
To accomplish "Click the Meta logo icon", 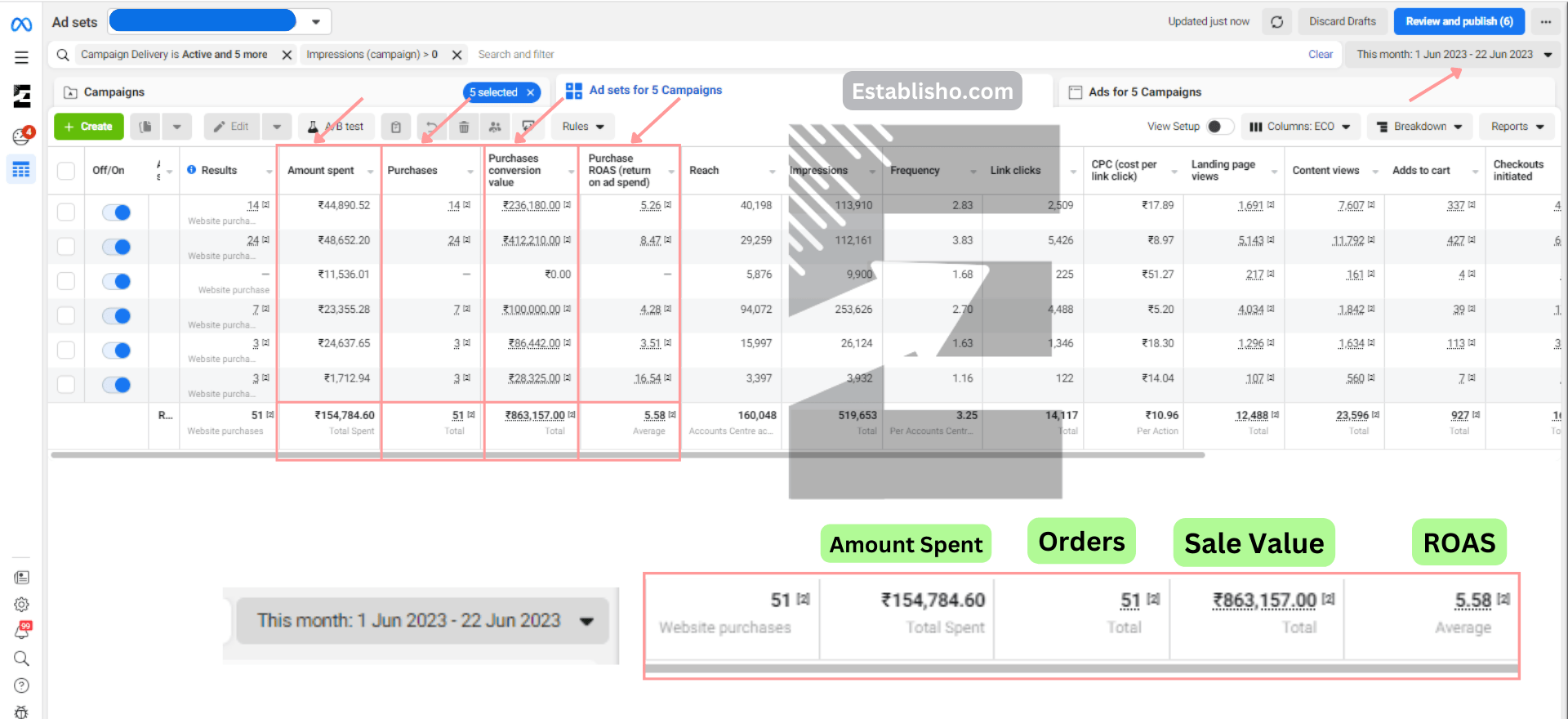I will (21, 25).
